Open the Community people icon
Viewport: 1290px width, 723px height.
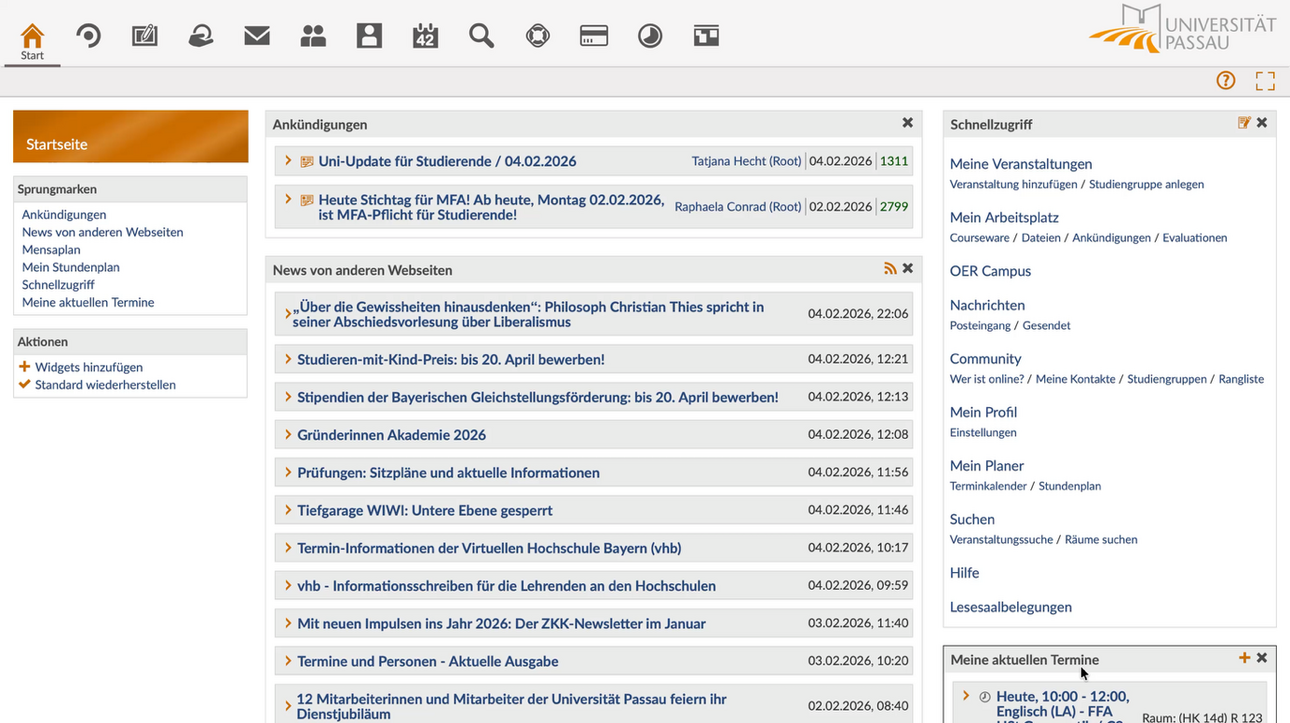[313, 36]
